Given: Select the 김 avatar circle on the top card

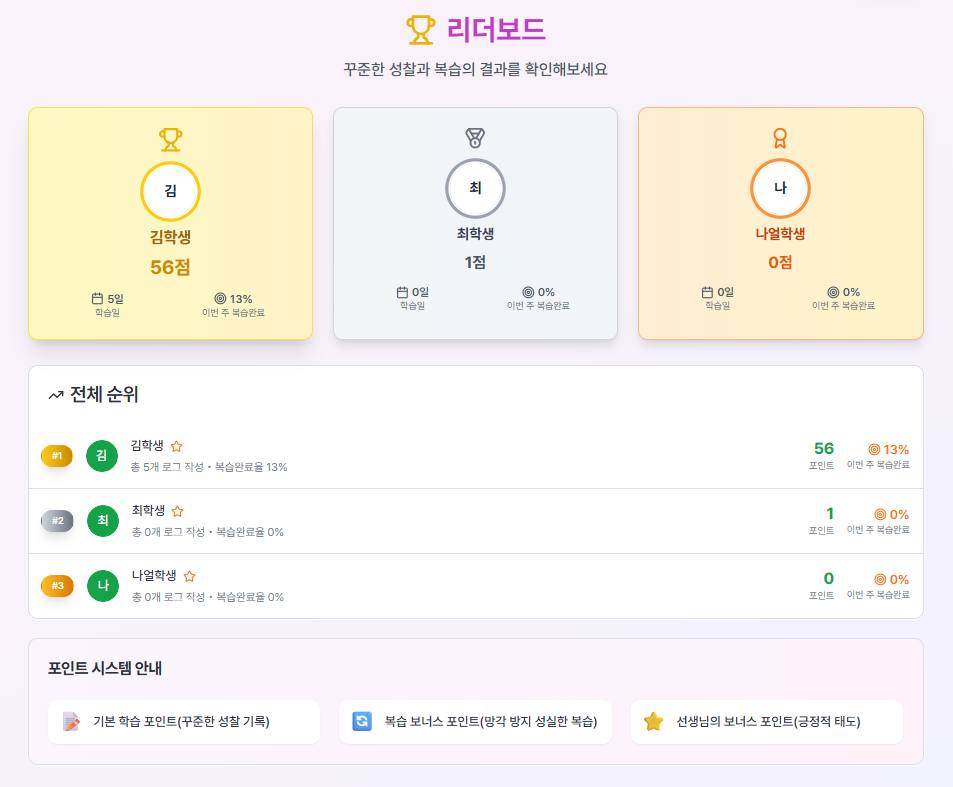Looking at the screenshot, I should point(170,191).
